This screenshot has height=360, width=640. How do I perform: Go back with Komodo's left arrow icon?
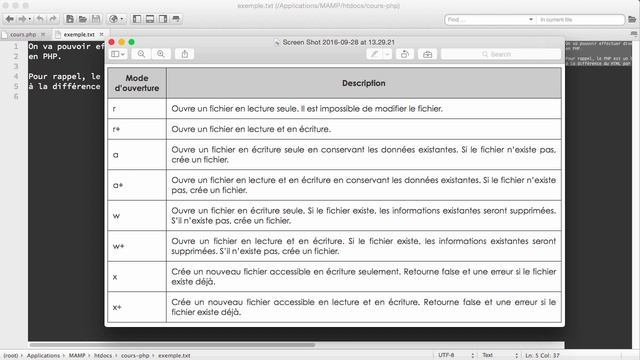[x=10, y=19]
